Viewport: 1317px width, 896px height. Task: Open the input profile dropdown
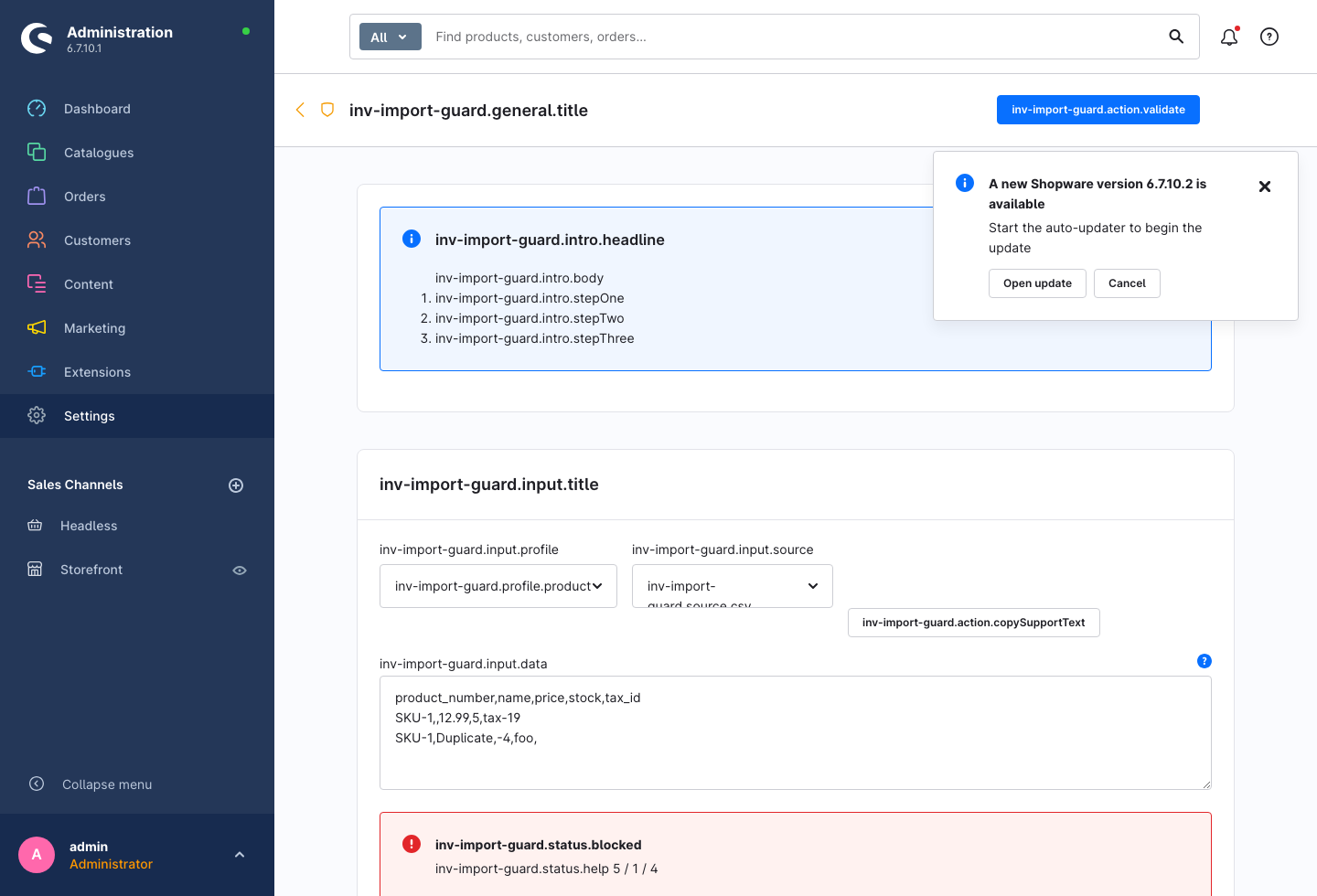coord(498,586)
